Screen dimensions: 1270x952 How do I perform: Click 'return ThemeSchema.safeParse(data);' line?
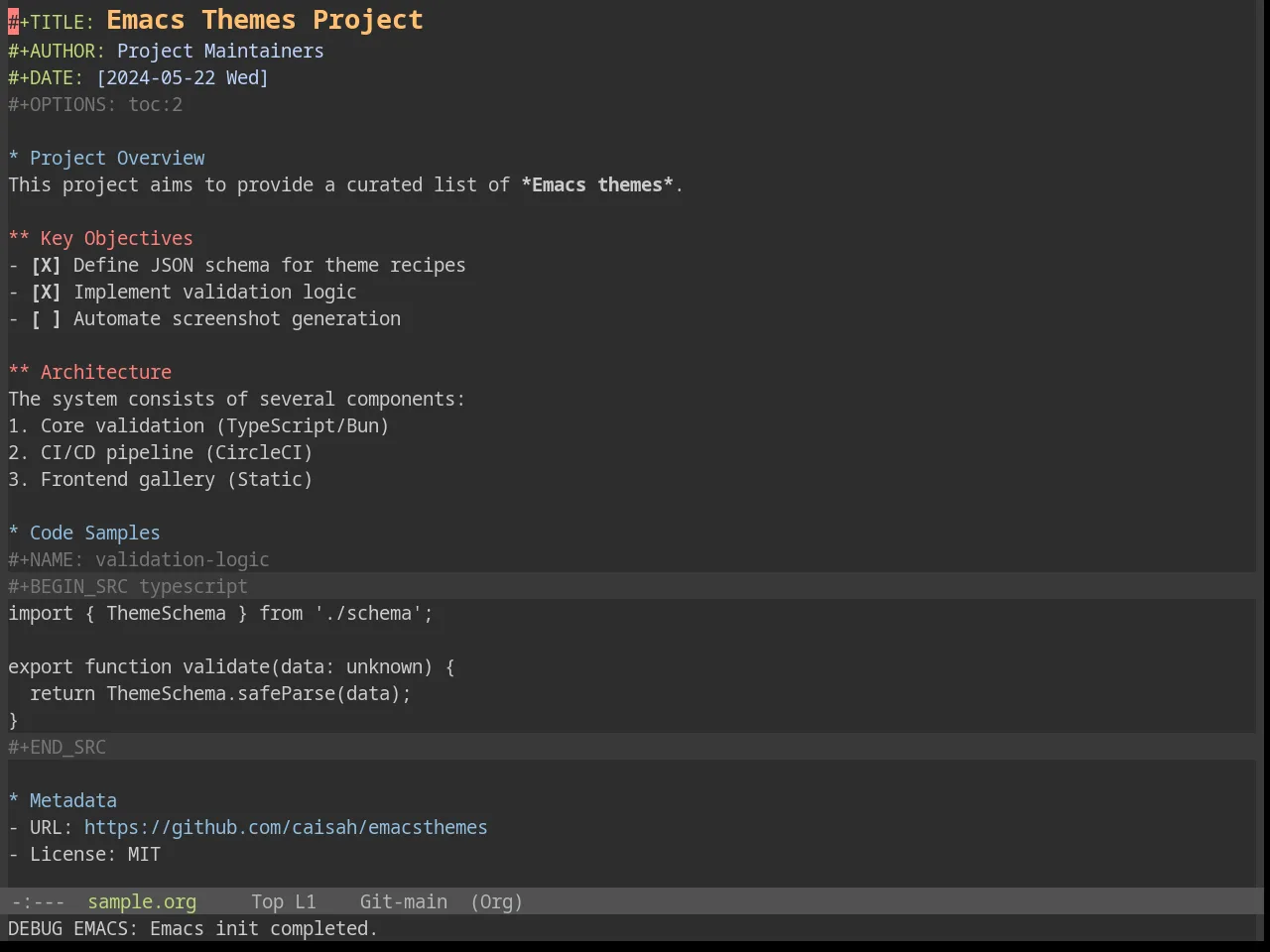click(220, 693)
